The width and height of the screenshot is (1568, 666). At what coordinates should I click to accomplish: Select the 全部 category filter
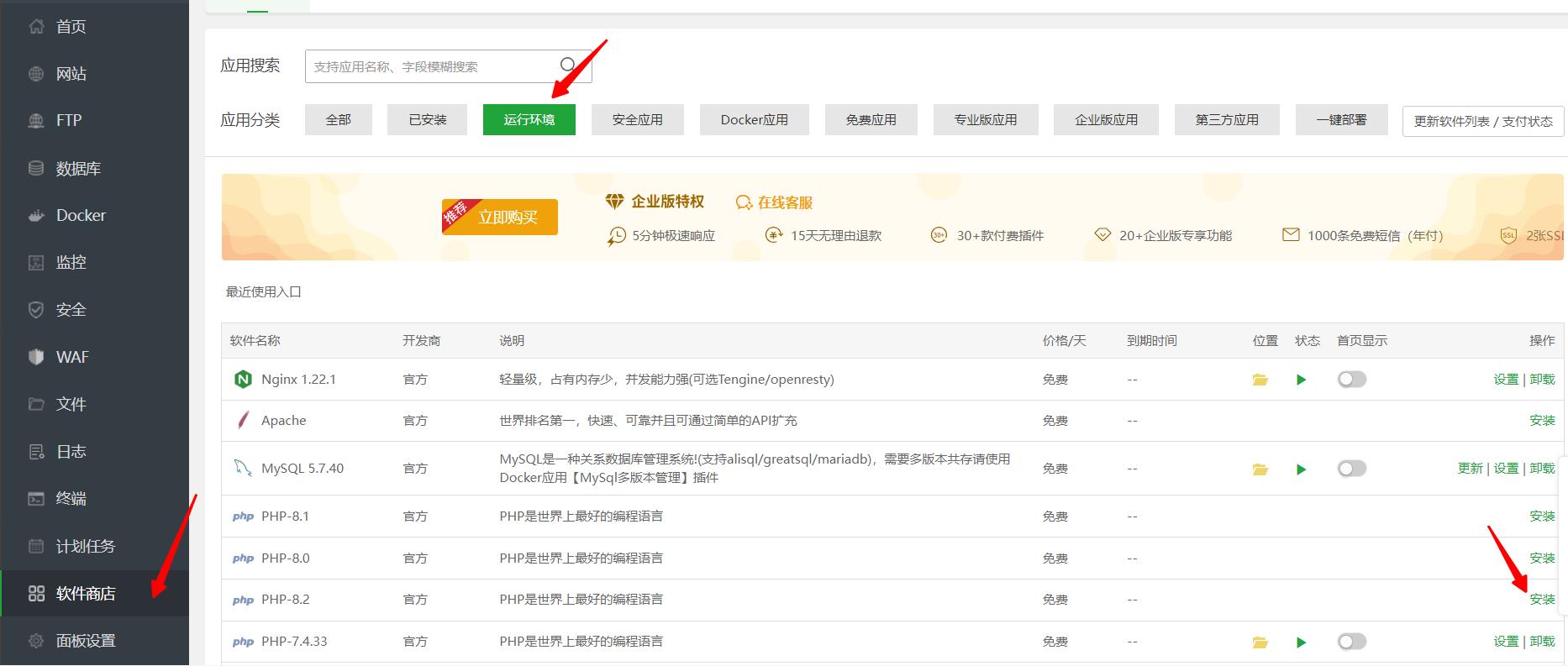339,120
